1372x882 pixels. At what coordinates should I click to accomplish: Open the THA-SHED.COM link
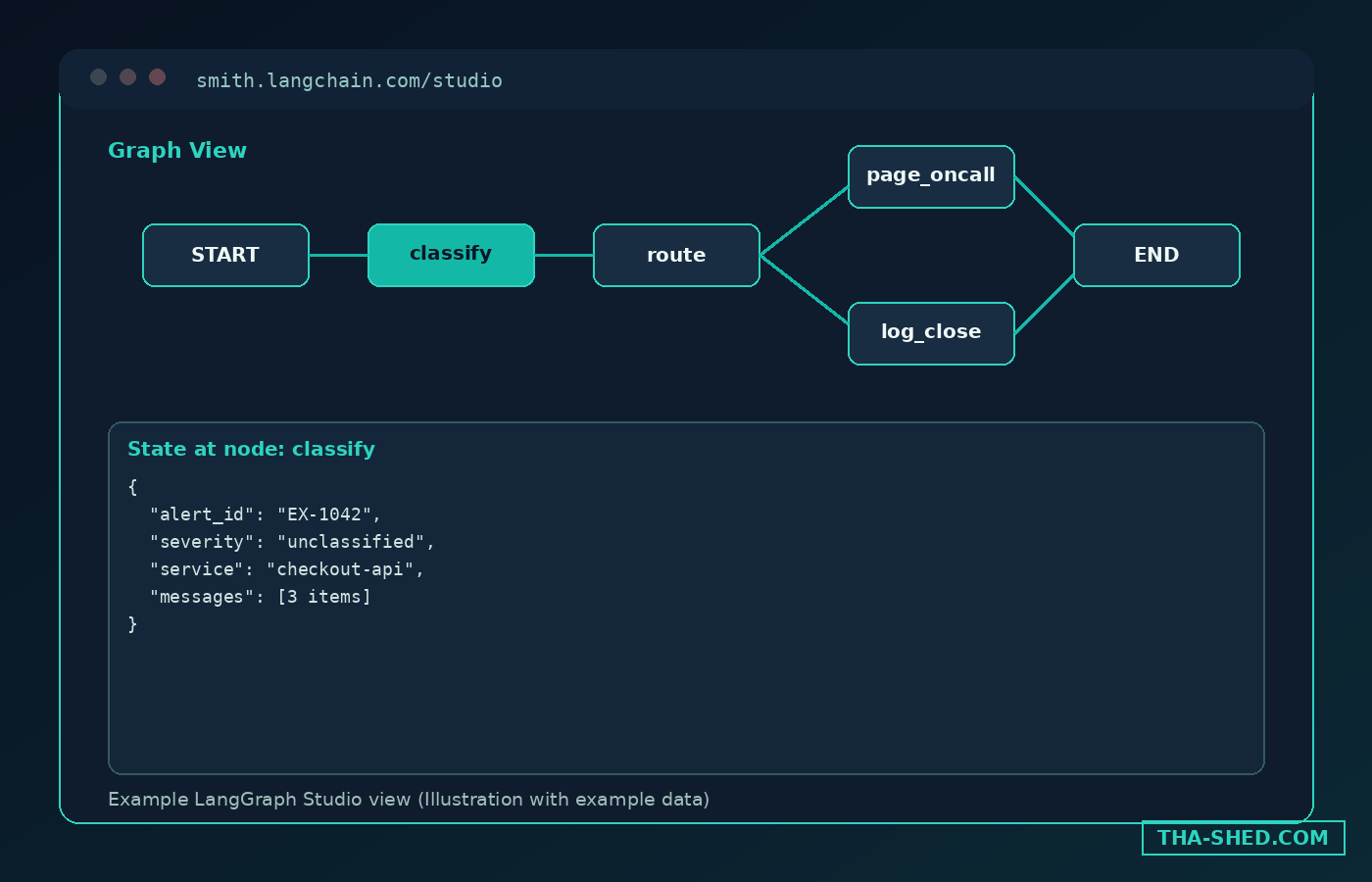click(1243, 838)
